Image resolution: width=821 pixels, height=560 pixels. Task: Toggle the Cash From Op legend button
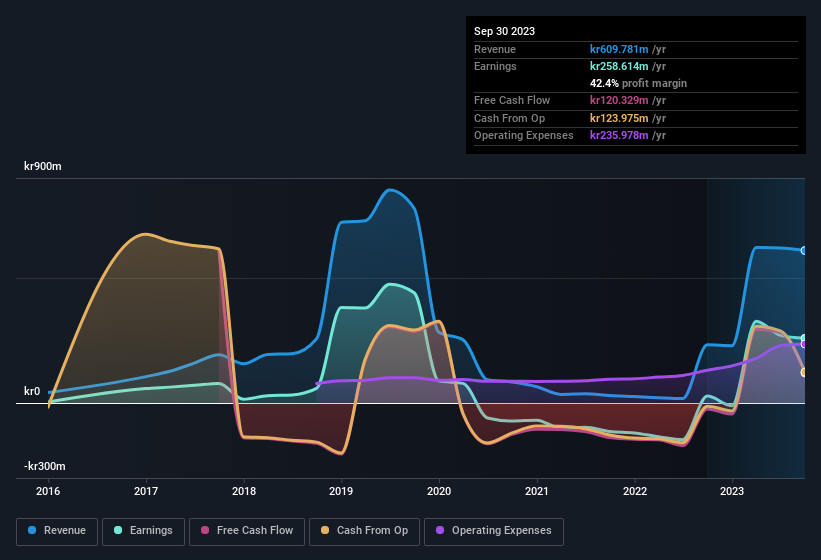coord(364,531)
